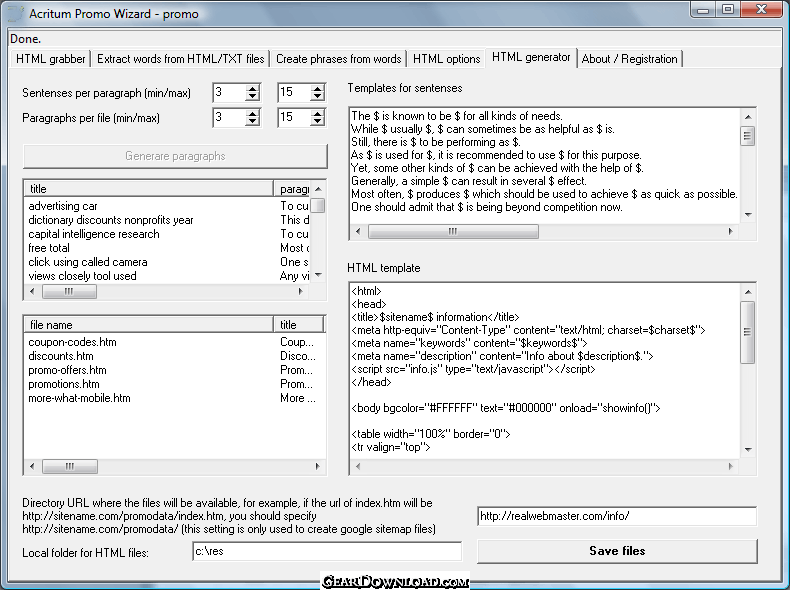The height and width of the screenshot is (590, 790).
Task: Select the HTML generator tab
Action: point(531,57)
